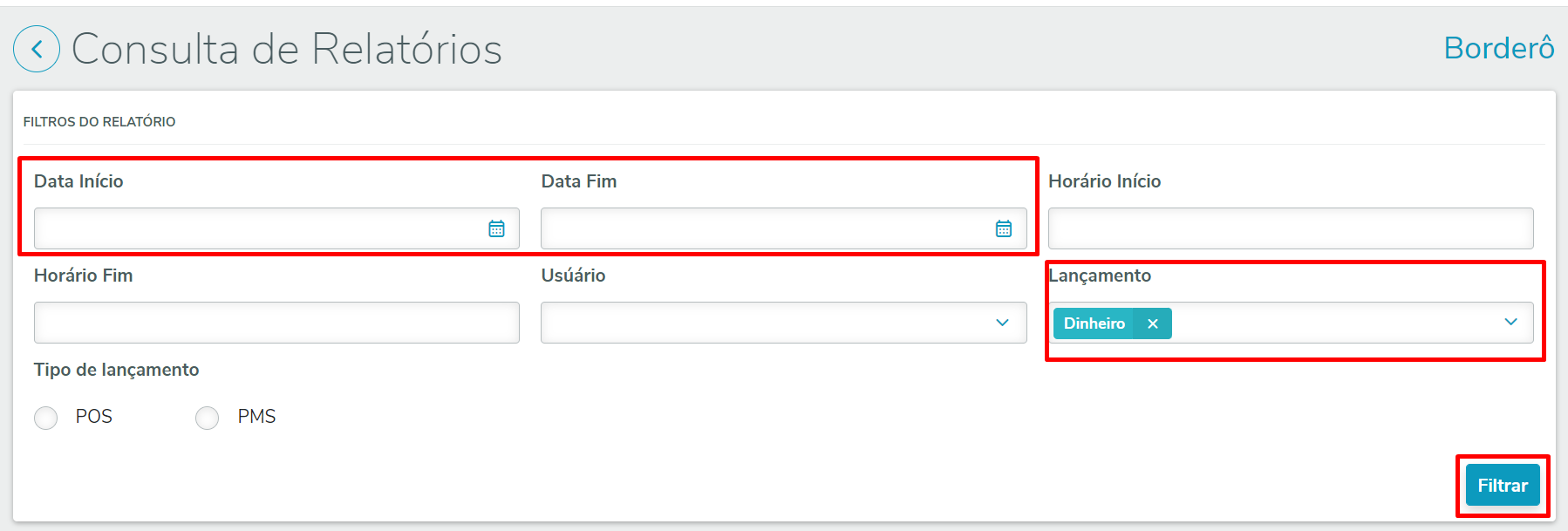Click the POS option text

pyautogui.click(x=94, y=417)
